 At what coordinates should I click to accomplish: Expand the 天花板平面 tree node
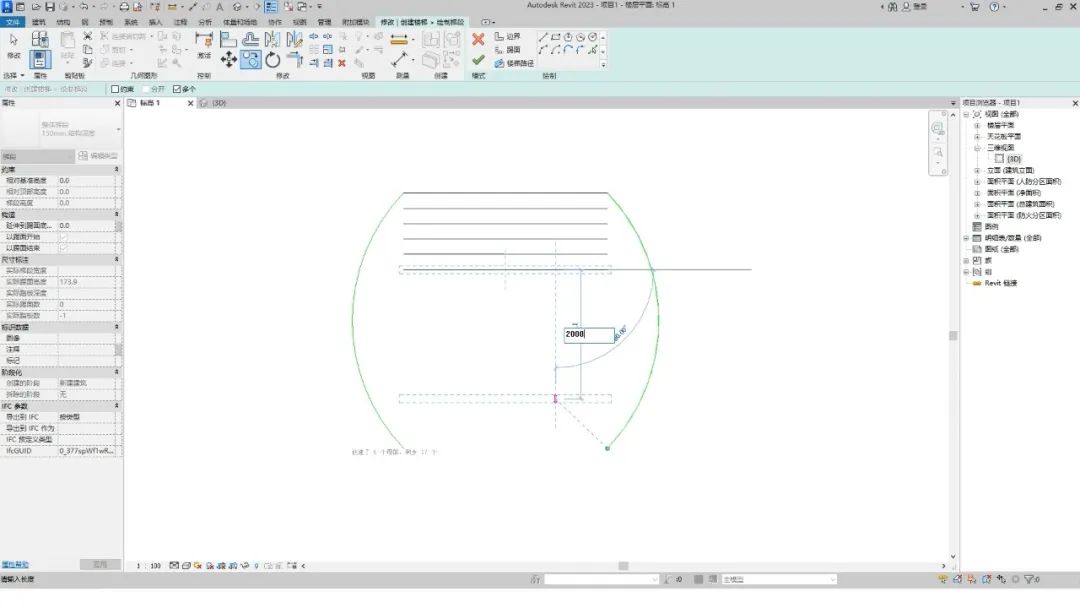click(977, 136)
